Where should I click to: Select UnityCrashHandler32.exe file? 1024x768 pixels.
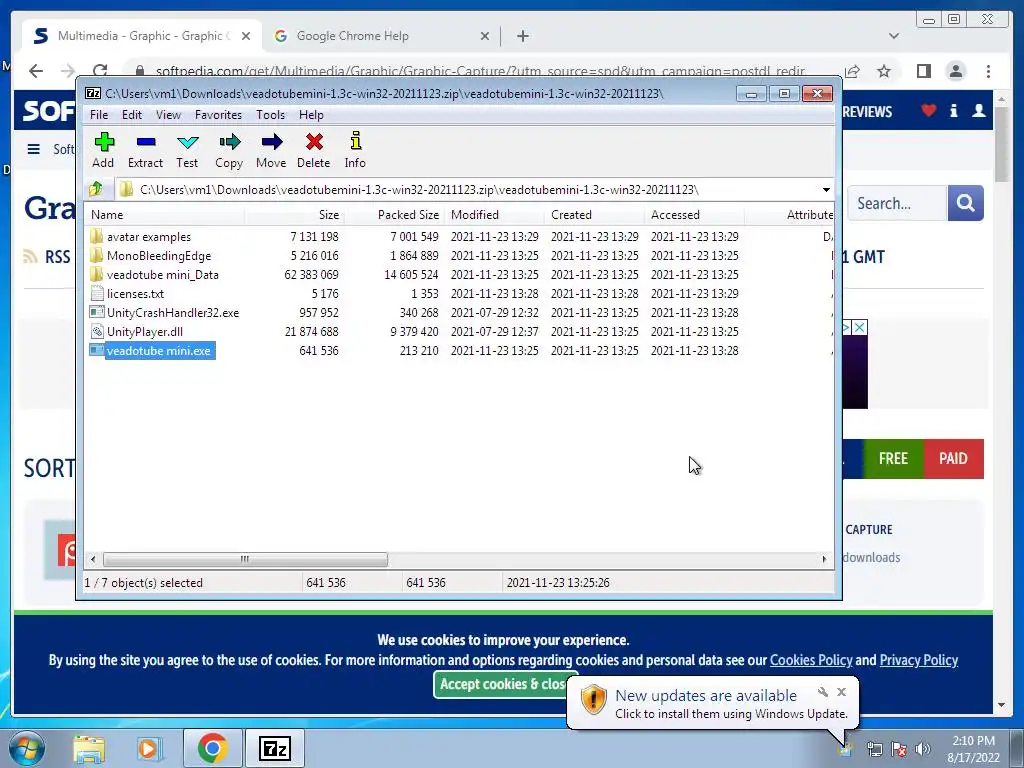pyautogui.click(x=173, y=313)
